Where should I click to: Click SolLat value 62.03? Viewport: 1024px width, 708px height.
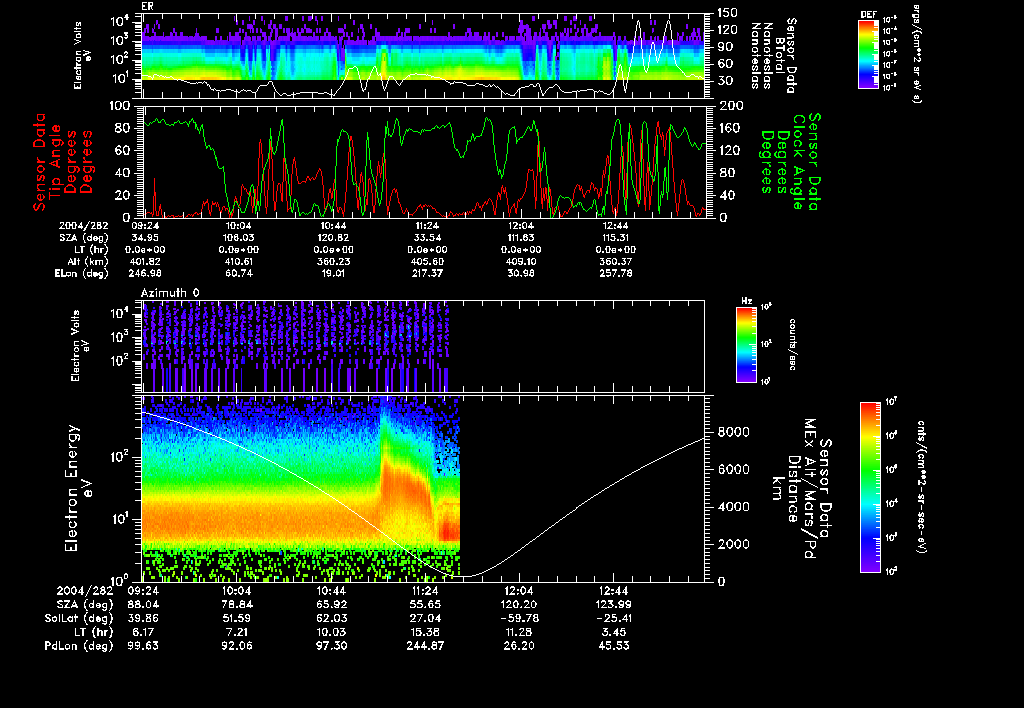coord(332,618)
